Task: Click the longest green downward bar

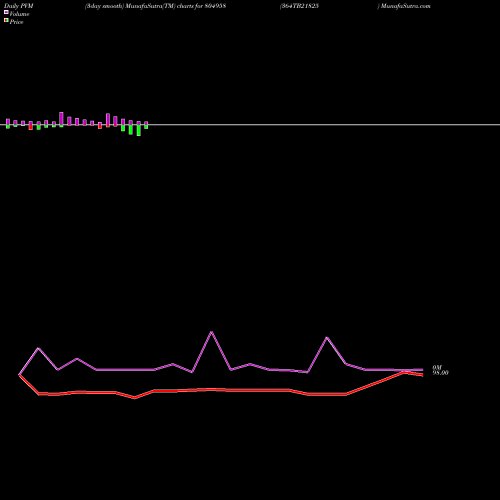Action: [x=139, y=130]
